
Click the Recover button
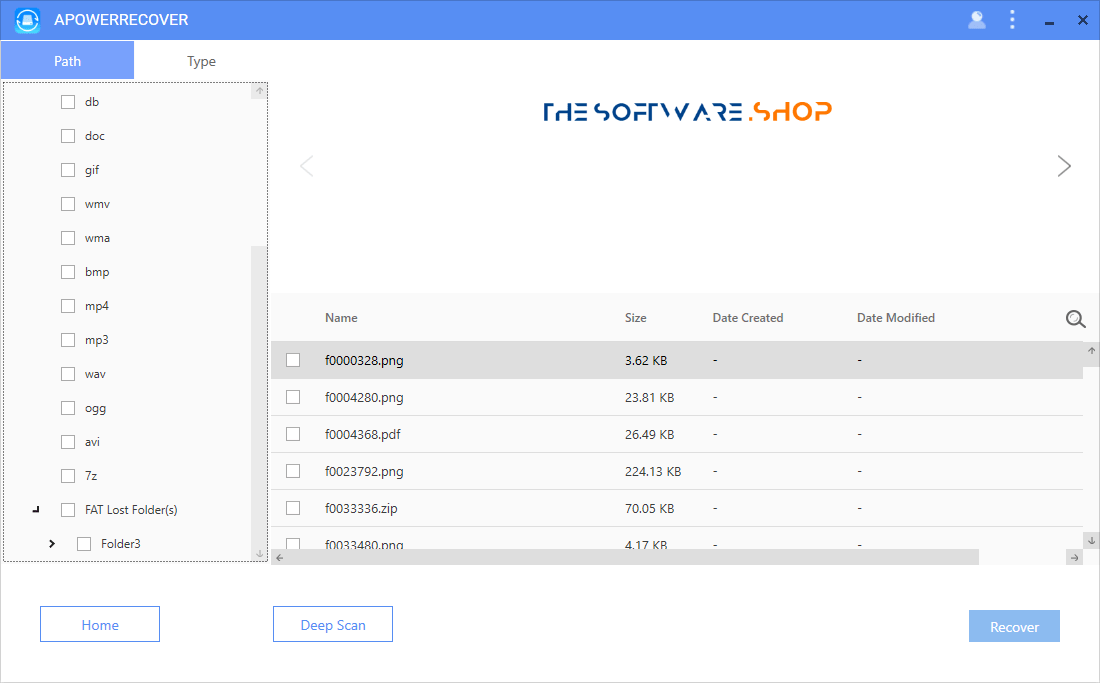point(1014,626)
